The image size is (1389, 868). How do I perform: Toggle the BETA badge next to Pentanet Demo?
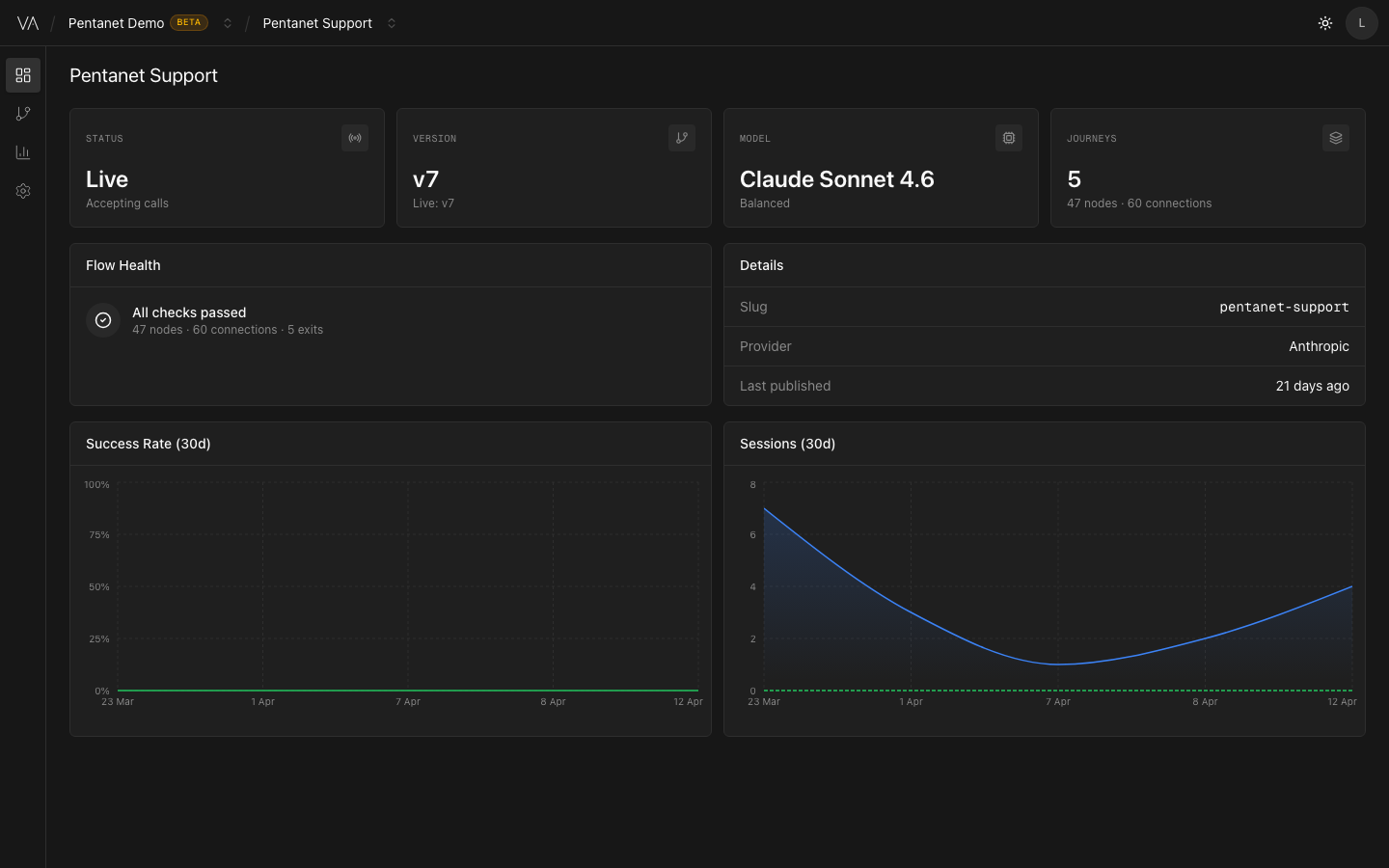tap(189, 21)
